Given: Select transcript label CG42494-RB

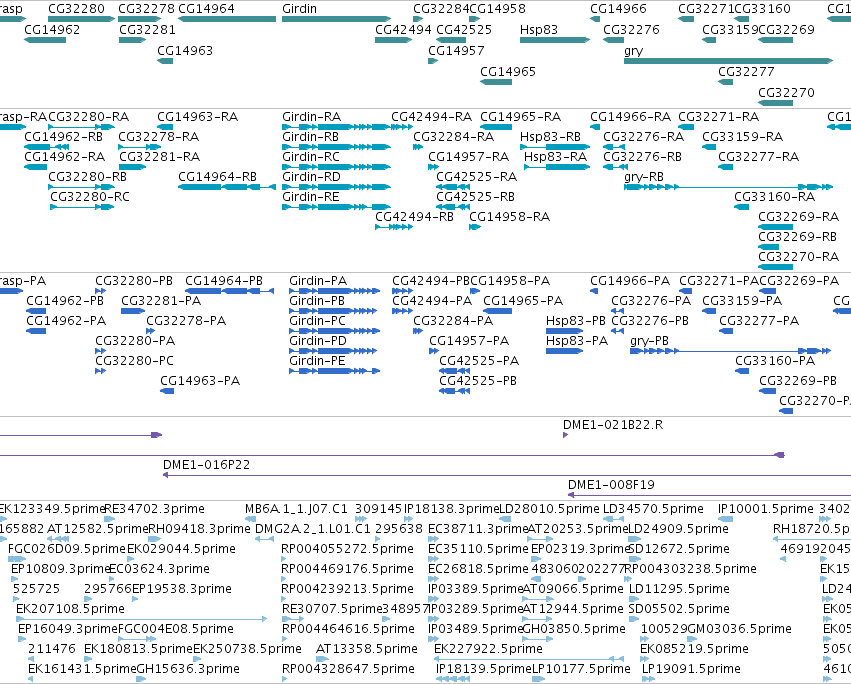Looking at the screenshot, I should click(414, 217).
